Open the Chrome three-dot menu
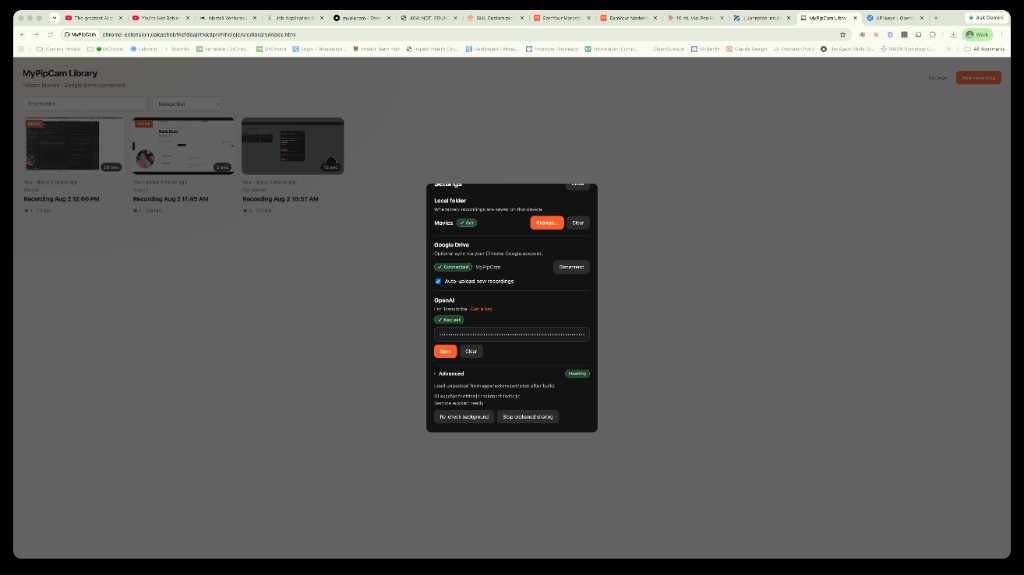 [x=1002, y=35]
